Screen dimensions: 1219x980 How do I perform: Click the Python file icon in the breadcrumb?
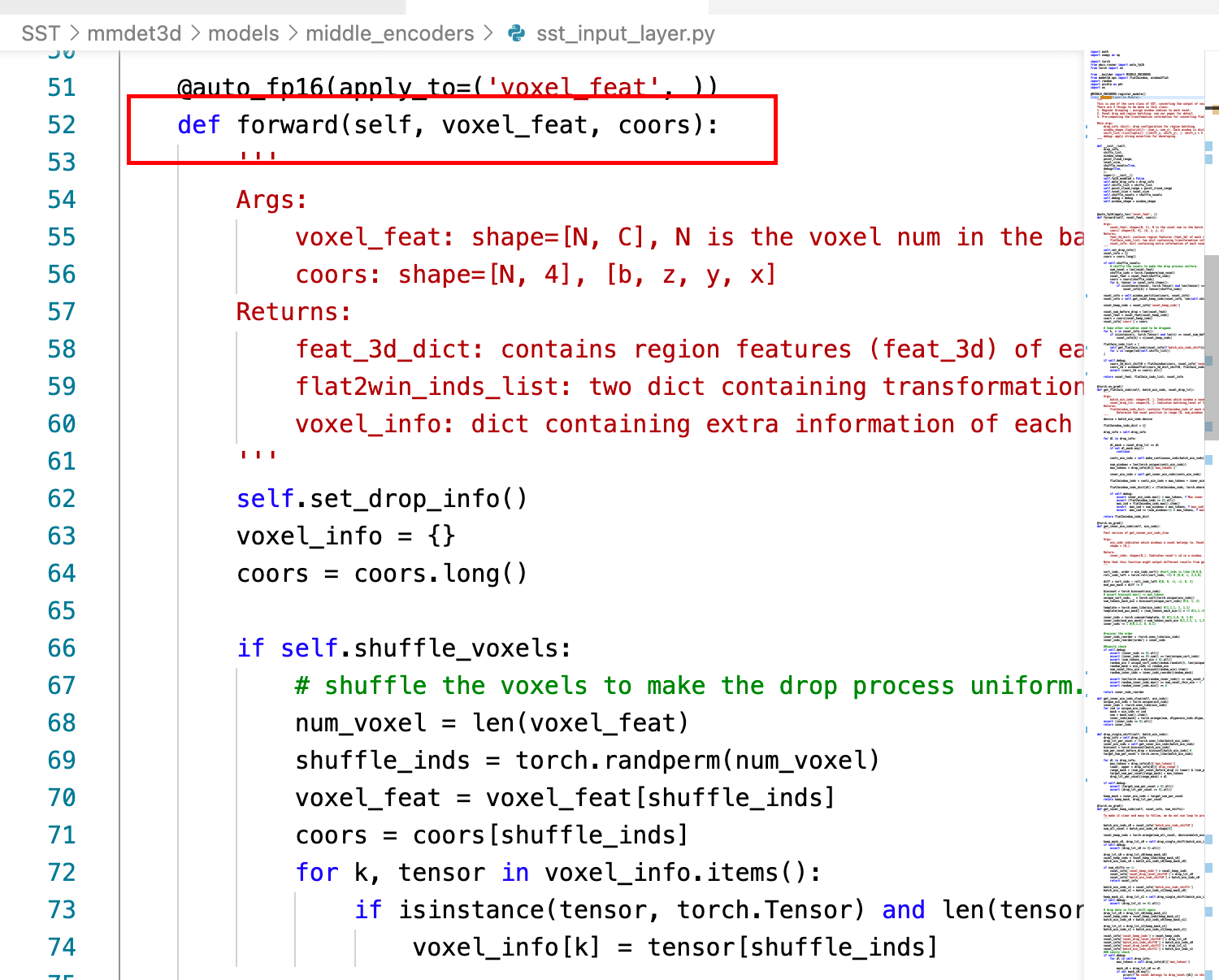518,33
